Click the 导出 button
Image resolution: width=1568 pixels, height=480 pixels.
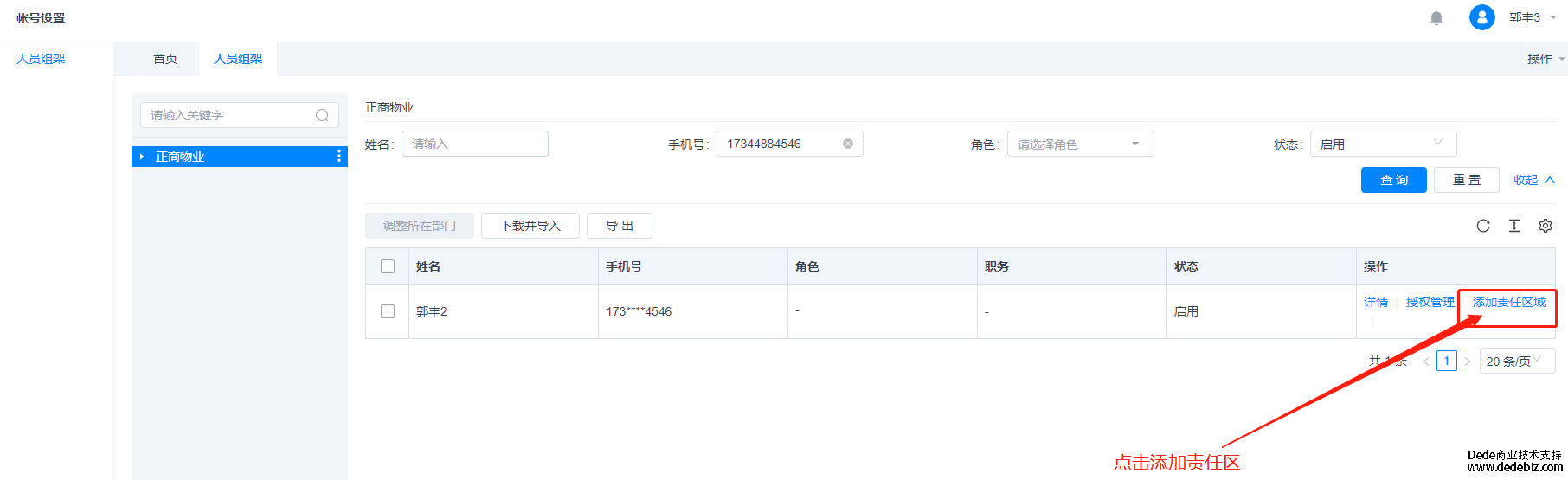coord(620,226)
